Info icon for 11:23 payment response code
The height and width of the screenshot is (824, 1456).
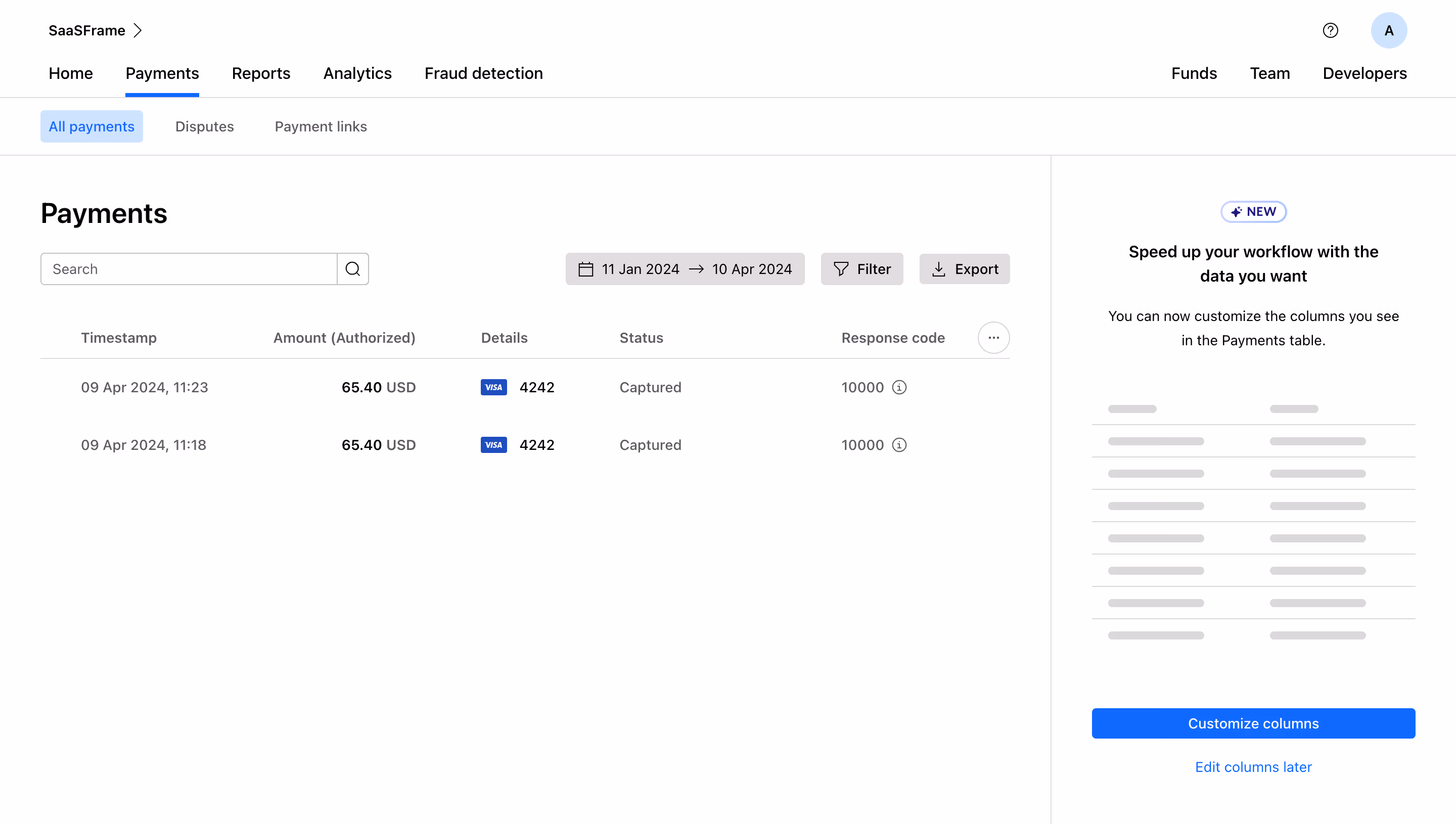point(899,388)
